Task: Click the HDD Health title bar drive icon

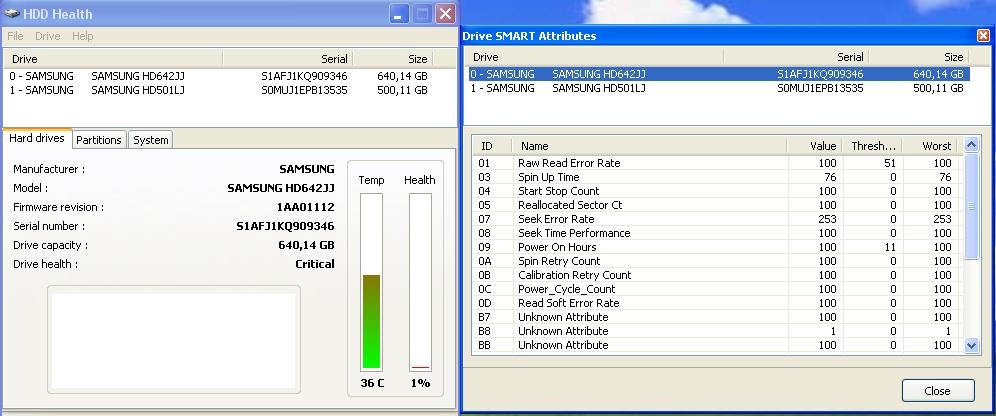Action: tap(12, 13)
